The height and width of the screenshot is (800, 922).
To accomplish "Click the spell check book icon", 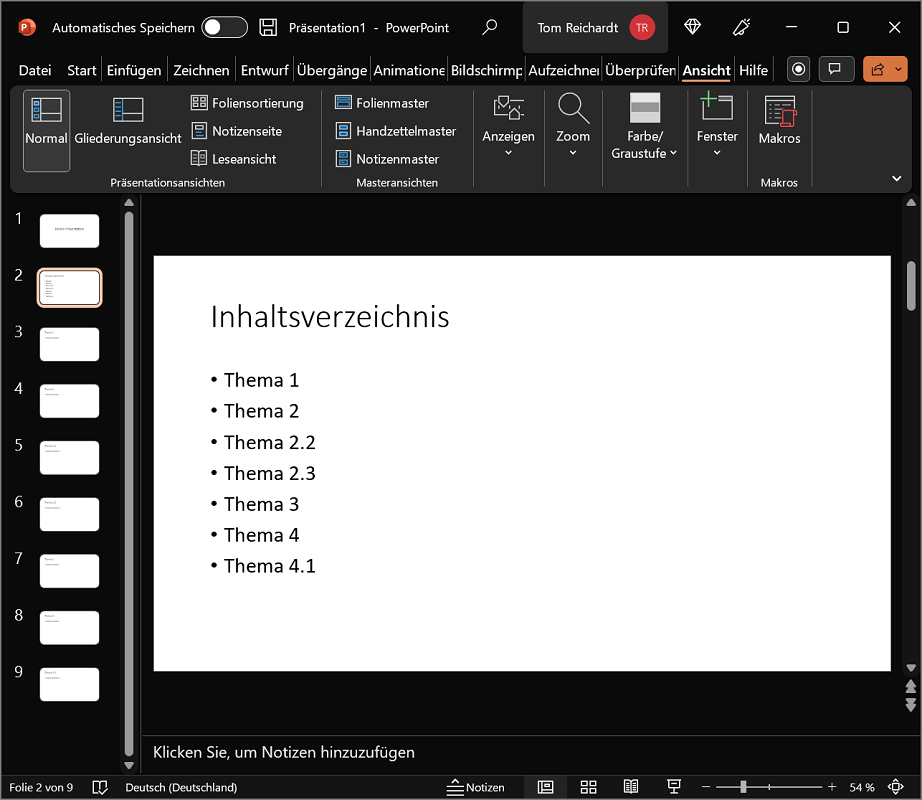I will (x=100, y=787).
